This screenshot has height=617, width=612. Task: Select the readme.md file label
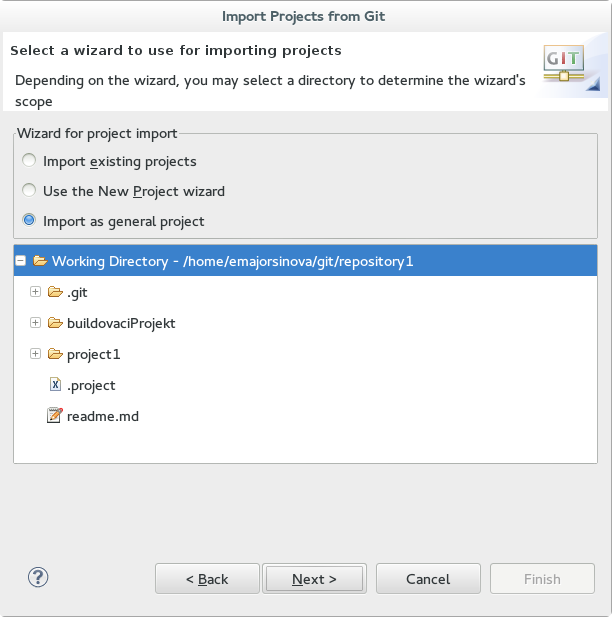click(102, 416)
